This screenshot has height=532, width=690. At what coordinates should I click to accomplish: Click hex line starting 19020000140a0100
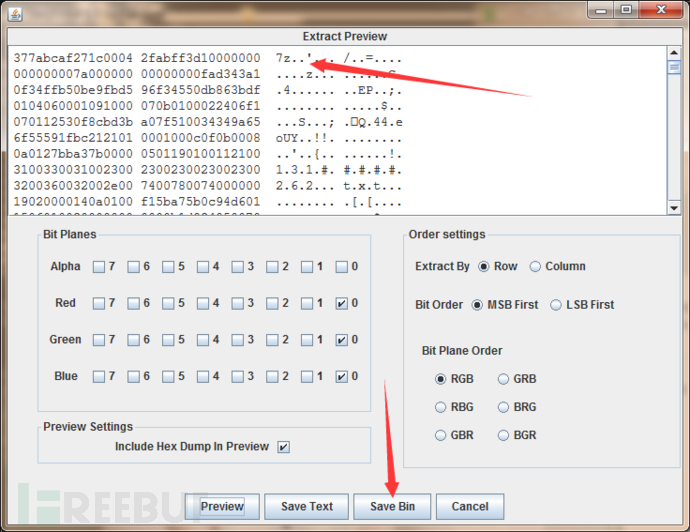coord(208,202)
